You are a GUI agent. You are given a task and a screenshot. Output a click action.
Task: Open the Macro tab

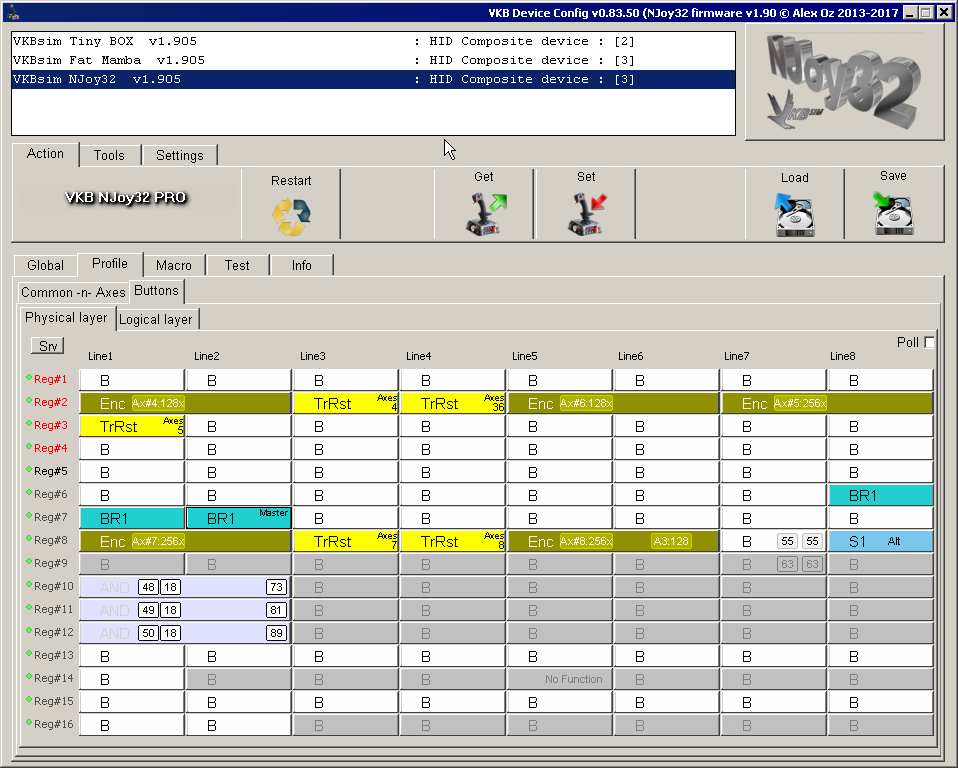pyautogui.click(x=174, y=265)
